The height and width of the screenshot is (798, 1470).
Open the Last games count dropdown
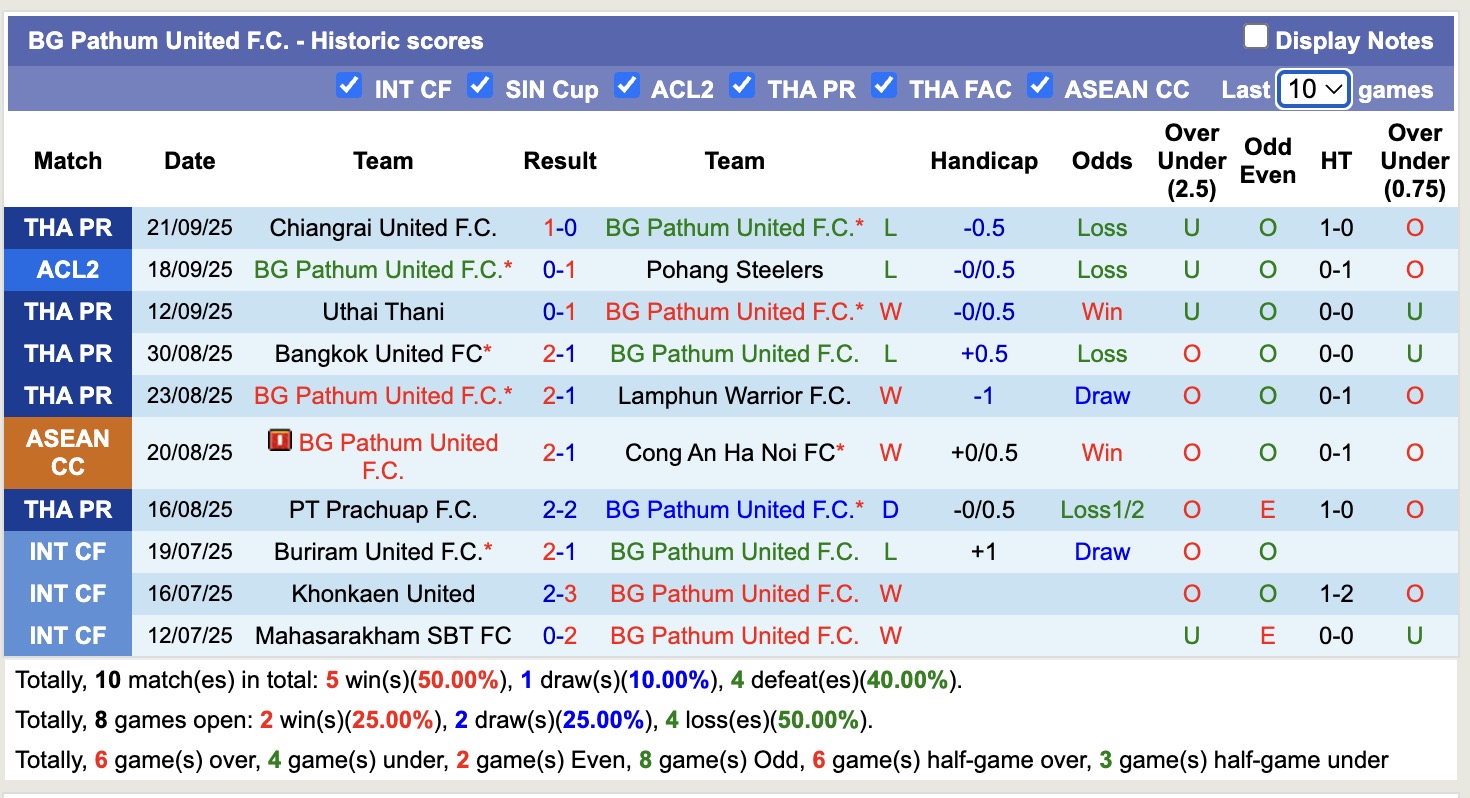[x=1313, y=89]
